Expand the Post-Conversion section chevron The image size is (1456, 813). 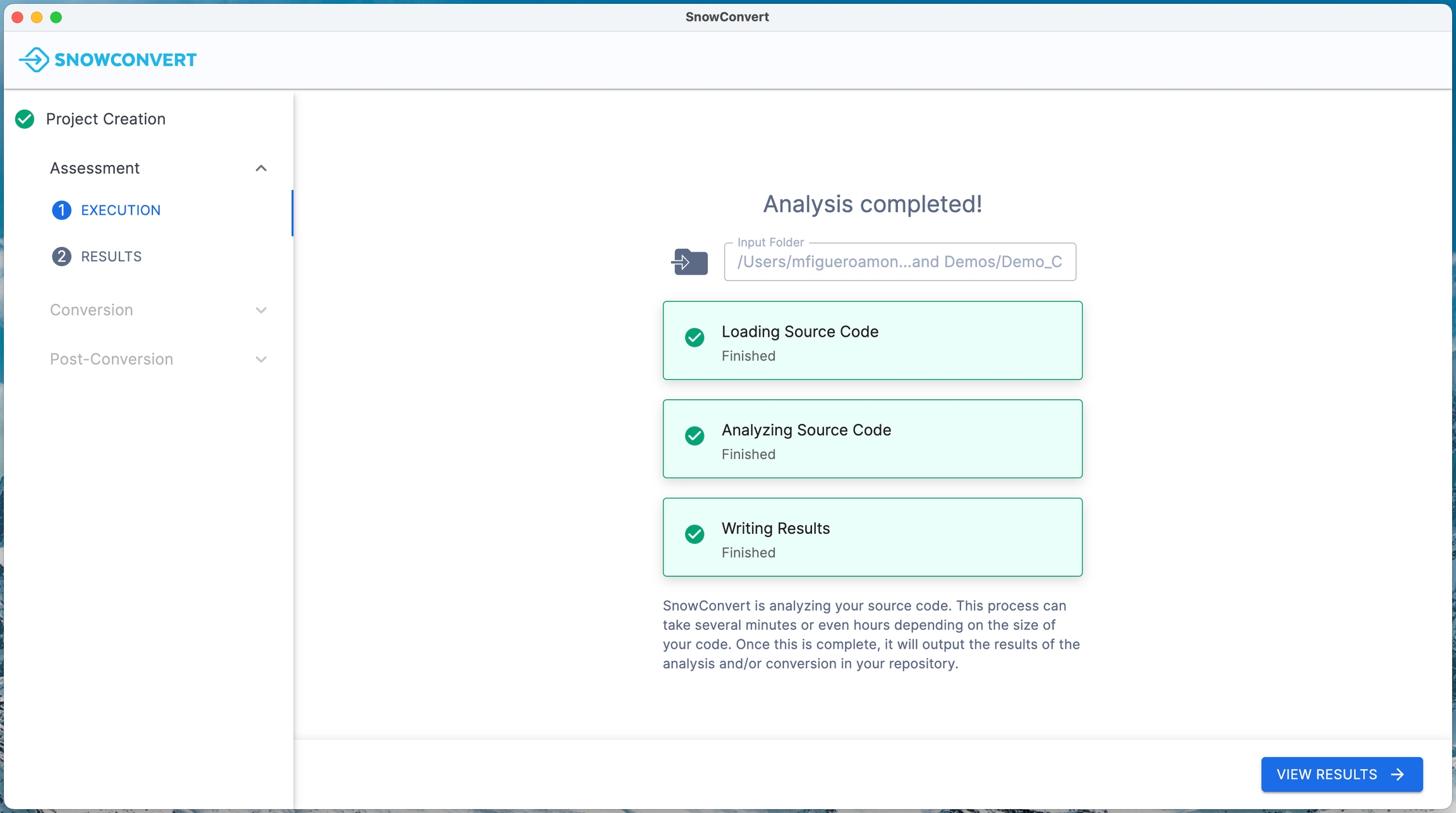(261, 359)
